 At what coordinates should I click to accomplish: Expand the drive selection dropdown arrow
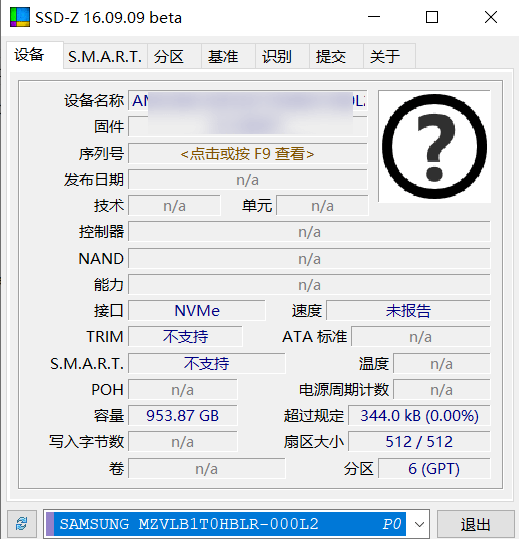click(x=419, y=524)
